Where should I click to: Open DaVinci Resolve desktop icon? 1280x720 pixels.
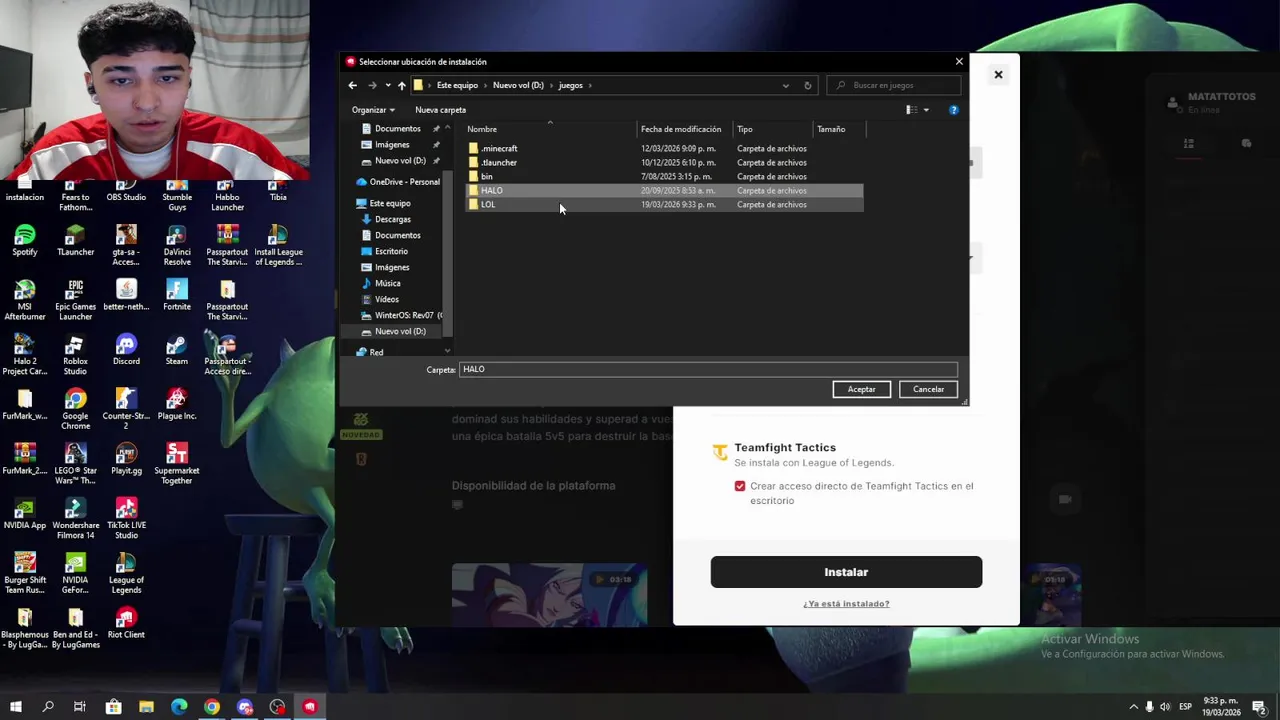[x=177, y=246]
